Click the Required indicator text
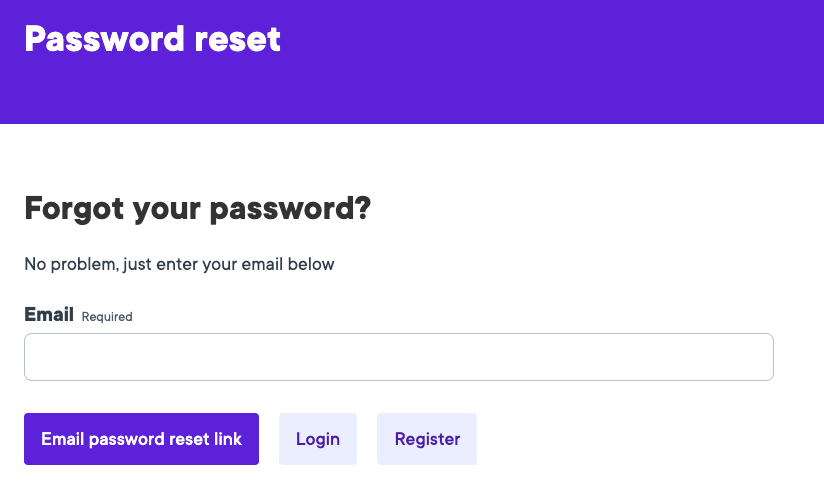 [107, 317]
